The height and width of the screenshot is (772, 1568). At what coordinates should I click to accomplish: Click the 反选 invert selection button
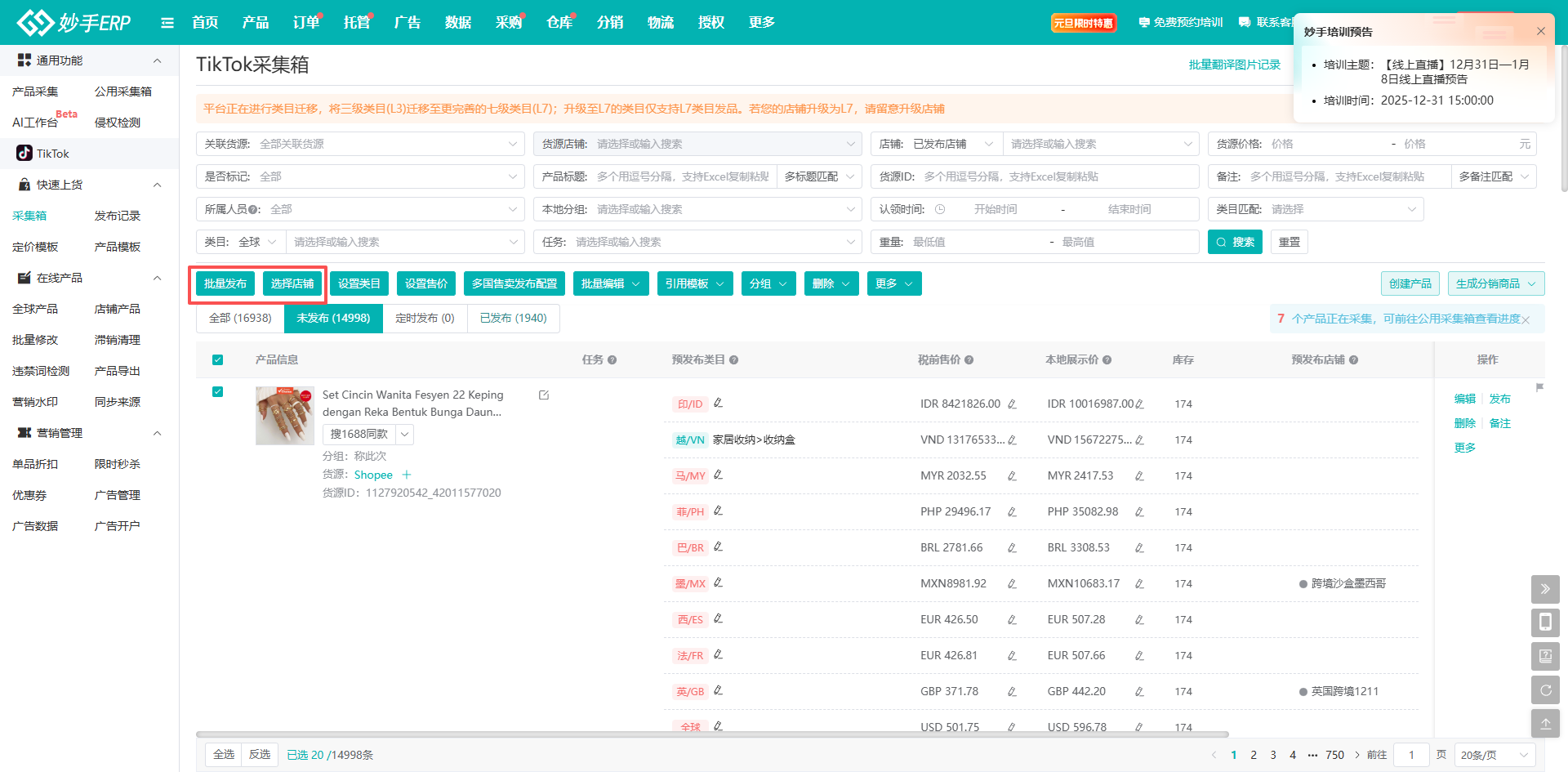pos(260,755)
